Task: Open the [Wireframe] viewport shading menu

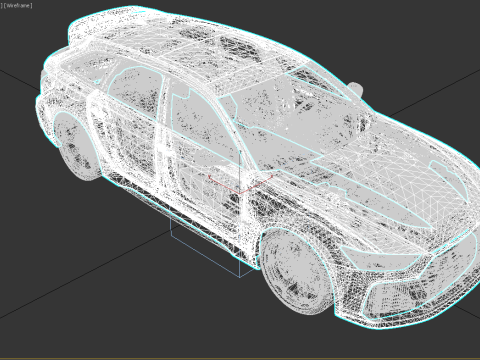Action: pos(18,6)
